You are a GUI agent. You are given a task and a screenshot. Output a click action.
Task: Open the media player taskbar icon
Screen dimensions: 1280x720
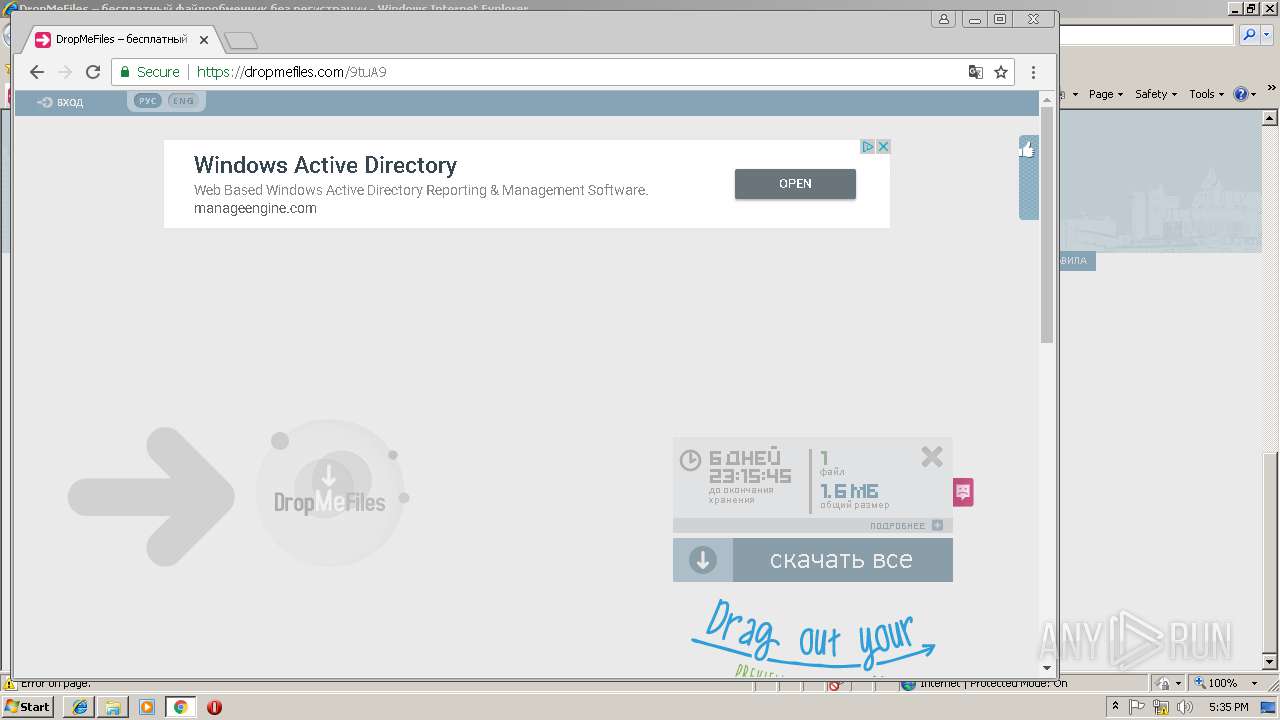click(147, 707)
